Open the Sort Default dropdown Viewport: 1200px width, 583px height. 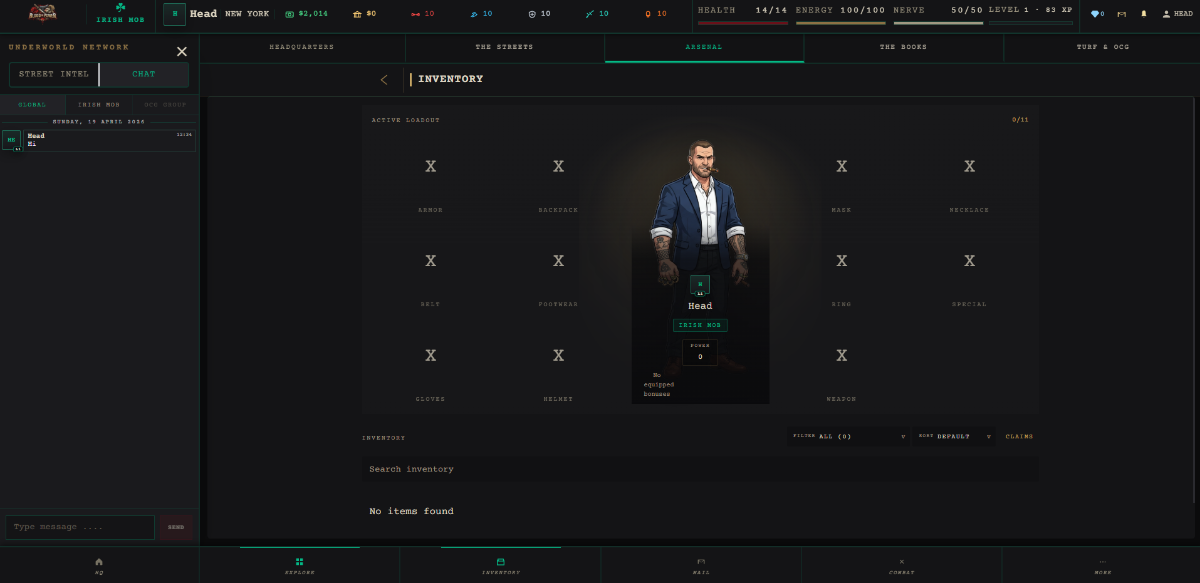[953, 437]
